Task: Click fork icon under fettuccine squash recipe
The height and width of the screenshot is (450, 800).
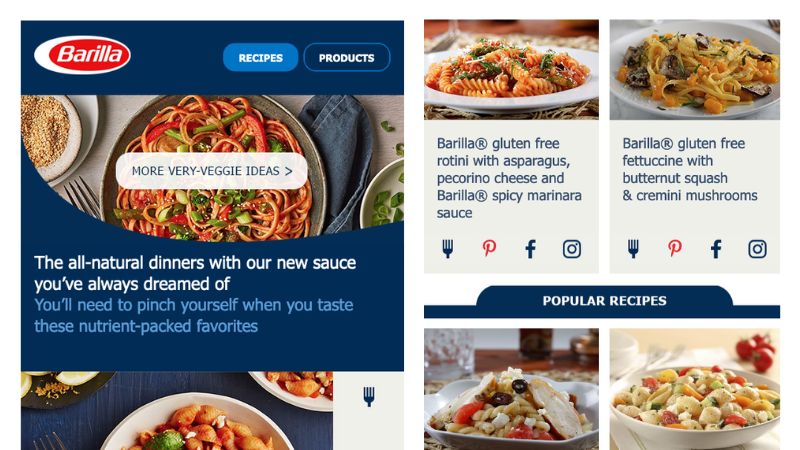Action: pyautogui.click(x=633, y=249)
